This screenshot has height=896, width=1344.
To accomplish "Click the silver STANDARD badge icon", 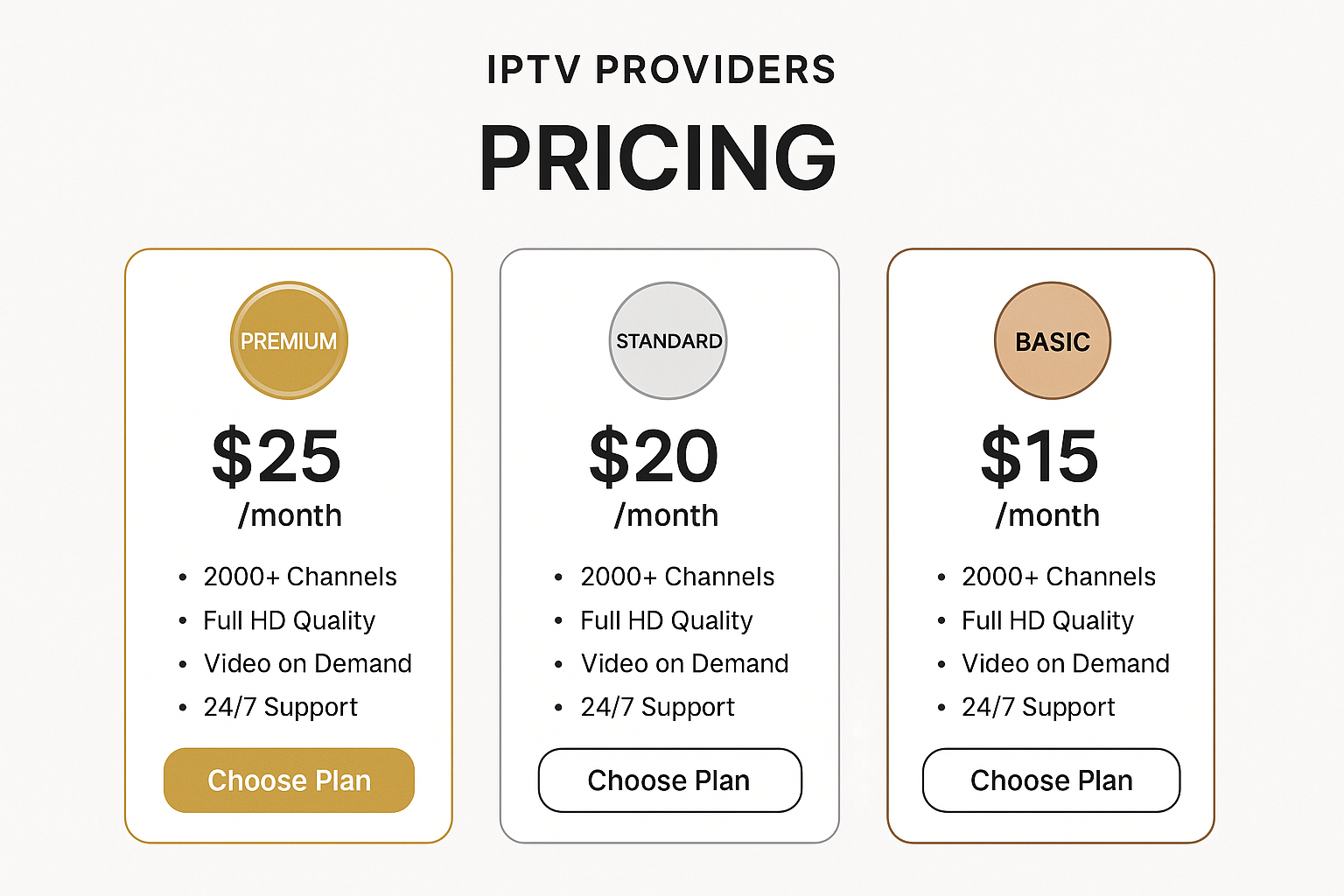I will [x=668, y=340].
